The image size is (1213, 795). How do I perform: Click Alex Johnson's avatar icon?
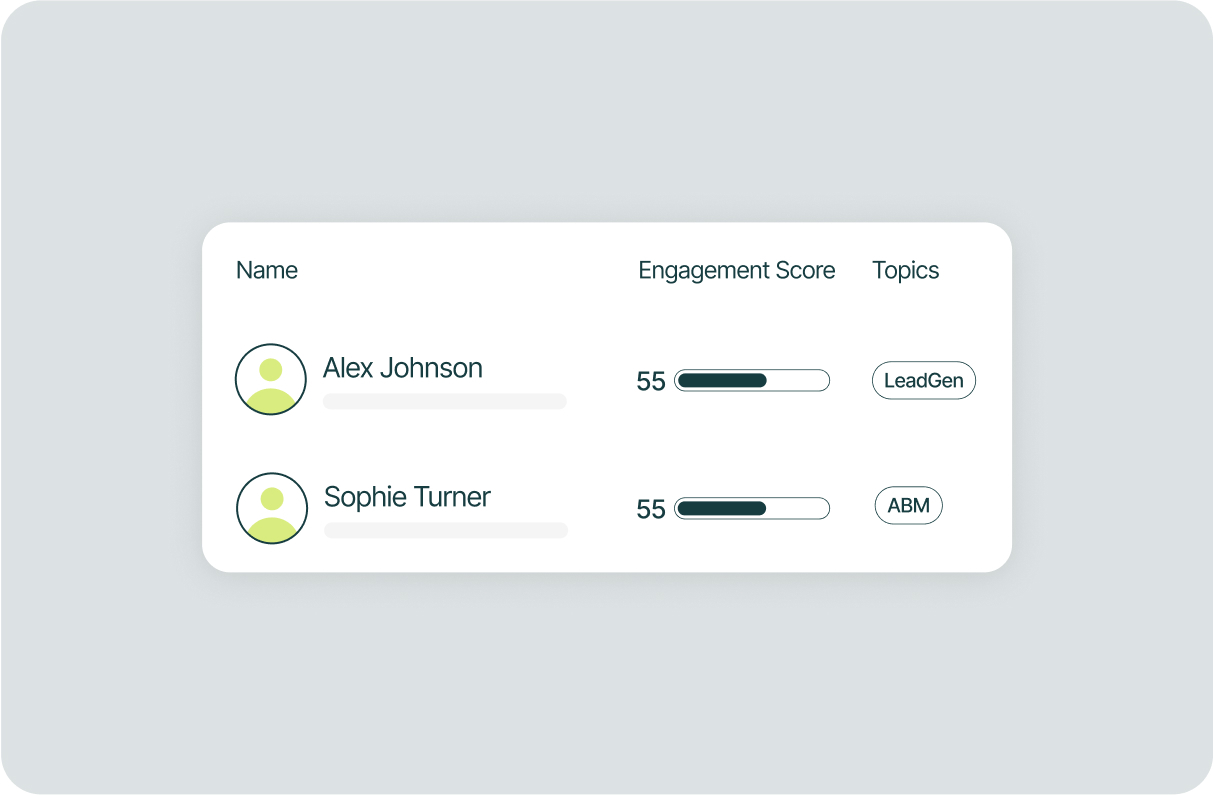[x=270, y=379]
